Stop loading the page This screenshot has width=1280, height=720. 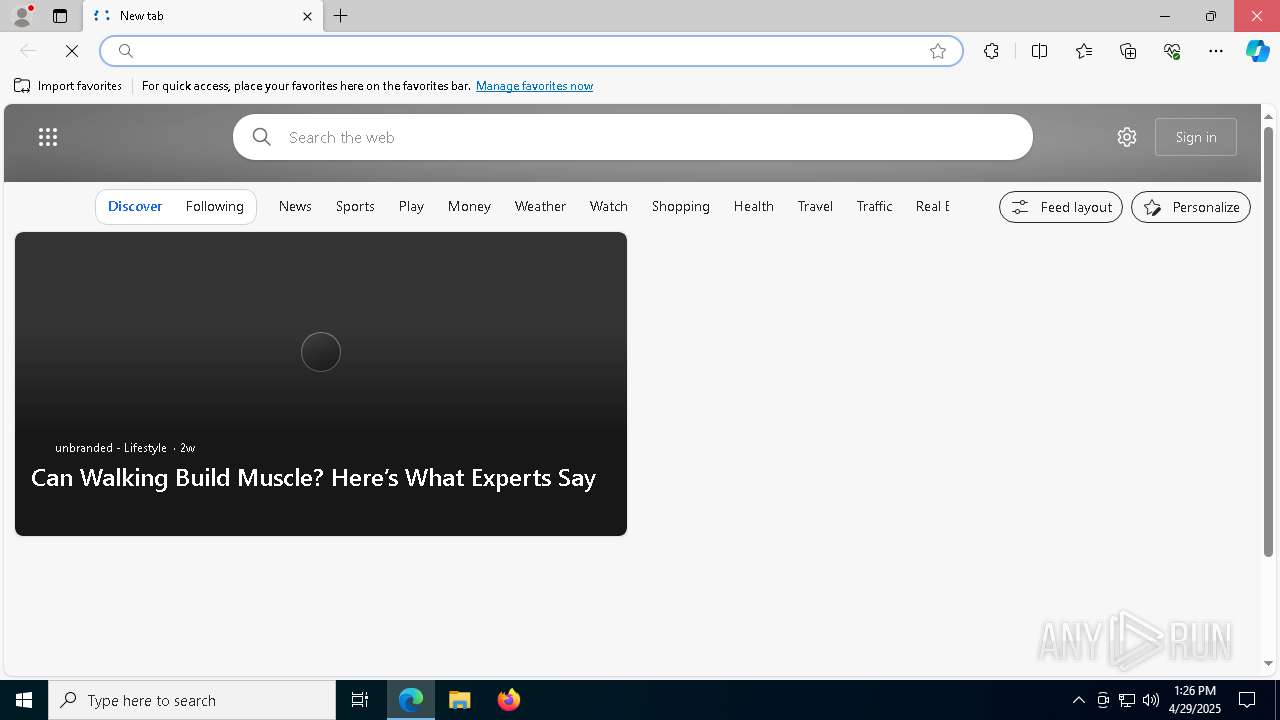pos(72,51)
